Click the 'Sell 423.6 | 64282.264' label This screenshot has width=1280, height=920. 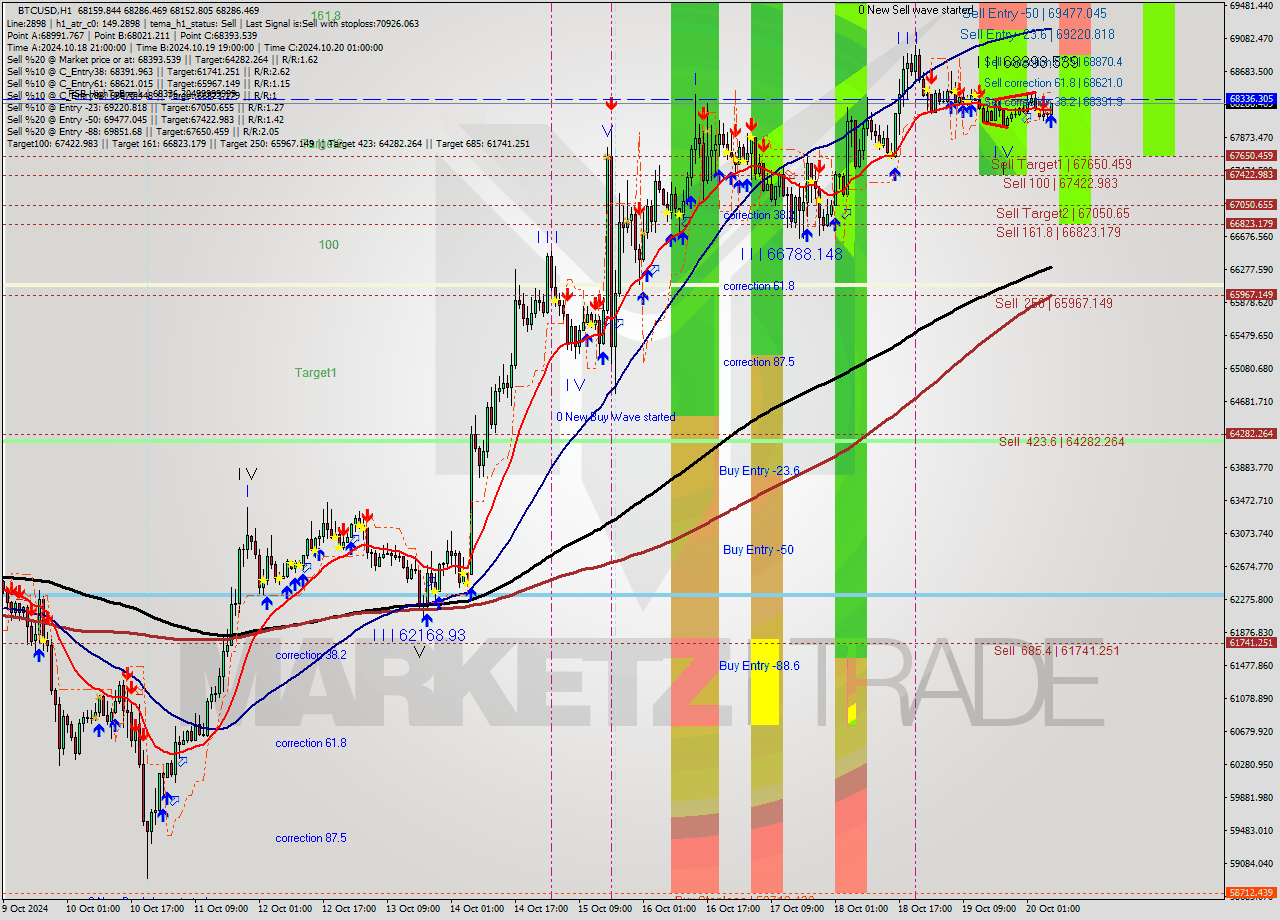pyautogui.click(x=1061, y=441)
